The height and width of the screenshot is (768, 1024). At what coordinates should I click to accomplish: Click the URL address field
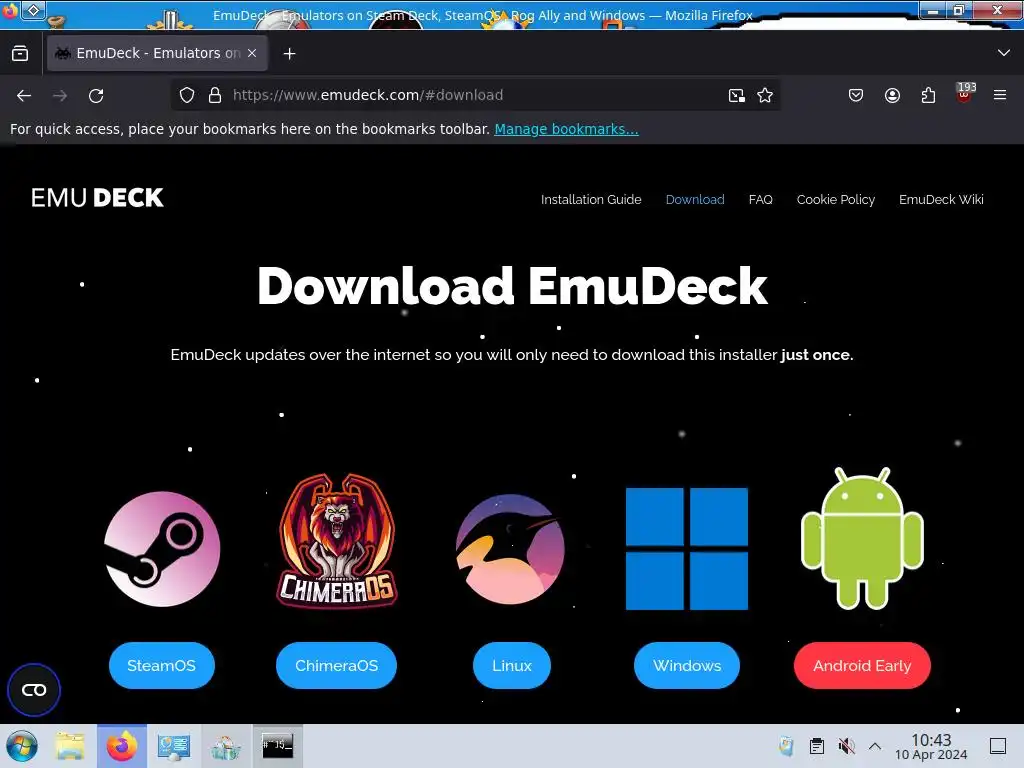coord(477,95)
